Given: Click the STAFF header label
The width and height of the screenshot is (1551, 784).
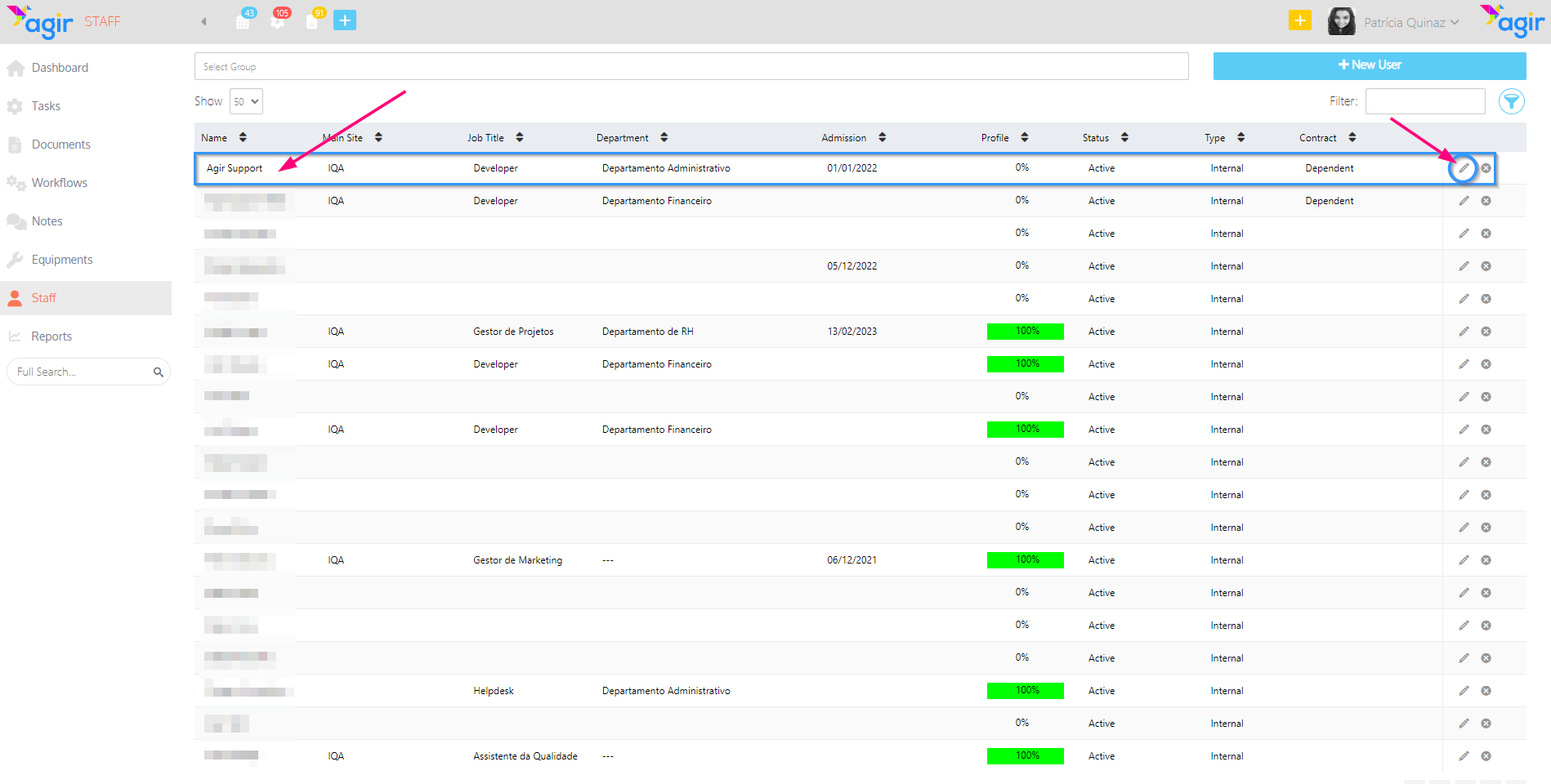Looking at the screenshot, I should tap(102, 21).
